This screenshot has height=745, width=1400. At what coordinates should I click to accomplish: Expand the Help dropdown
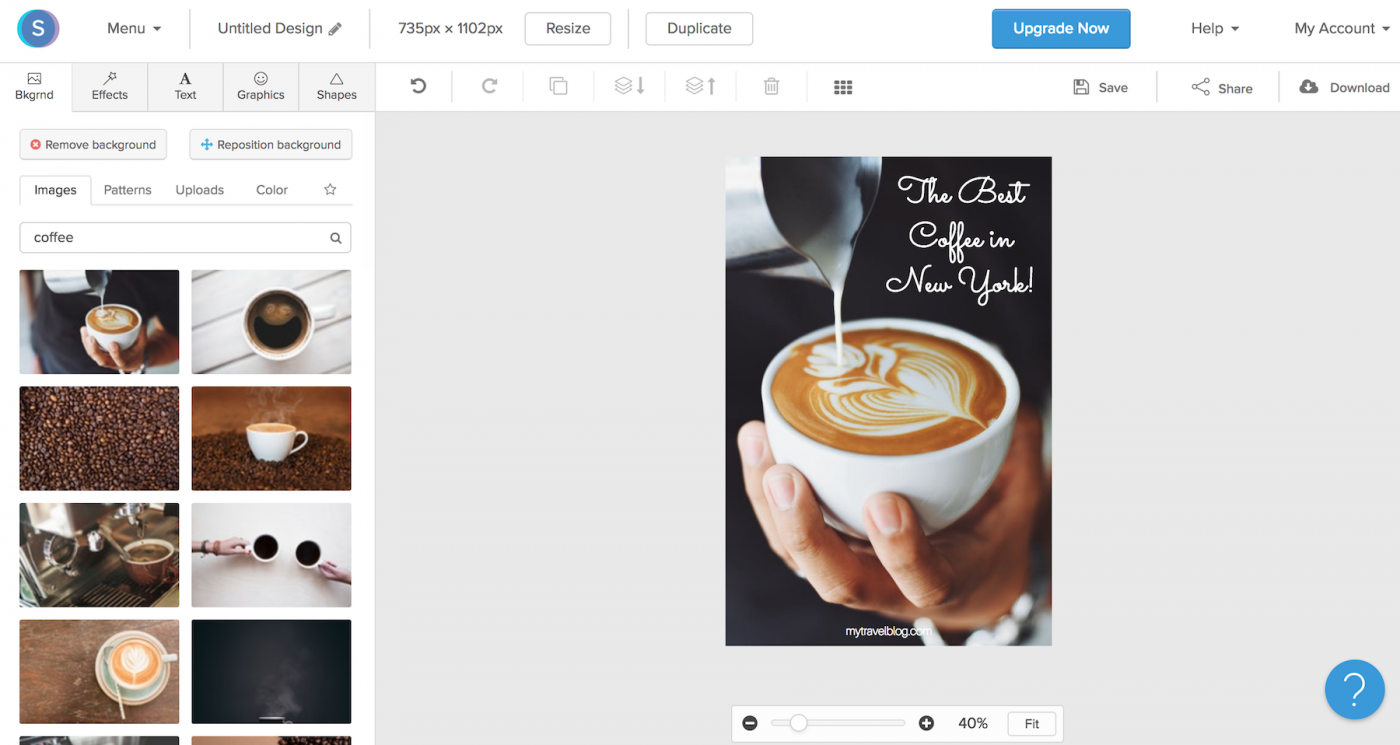point(1213,28)
